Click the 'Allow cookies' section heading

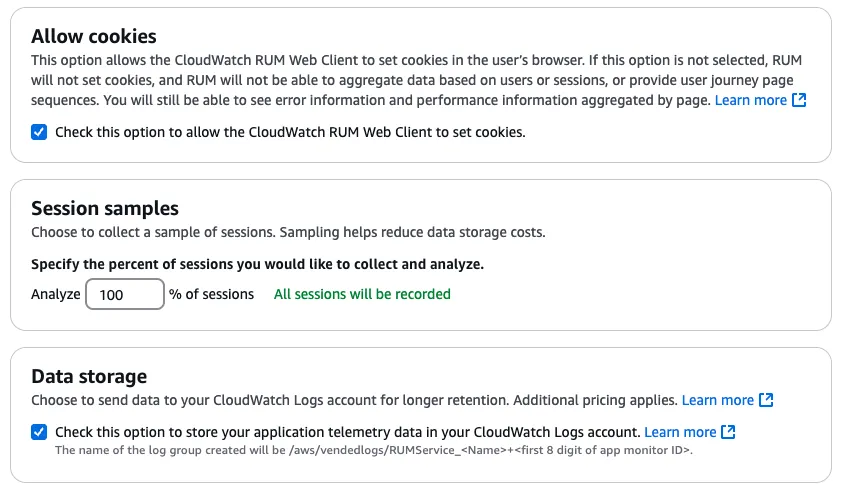click(x=94, y=36)
